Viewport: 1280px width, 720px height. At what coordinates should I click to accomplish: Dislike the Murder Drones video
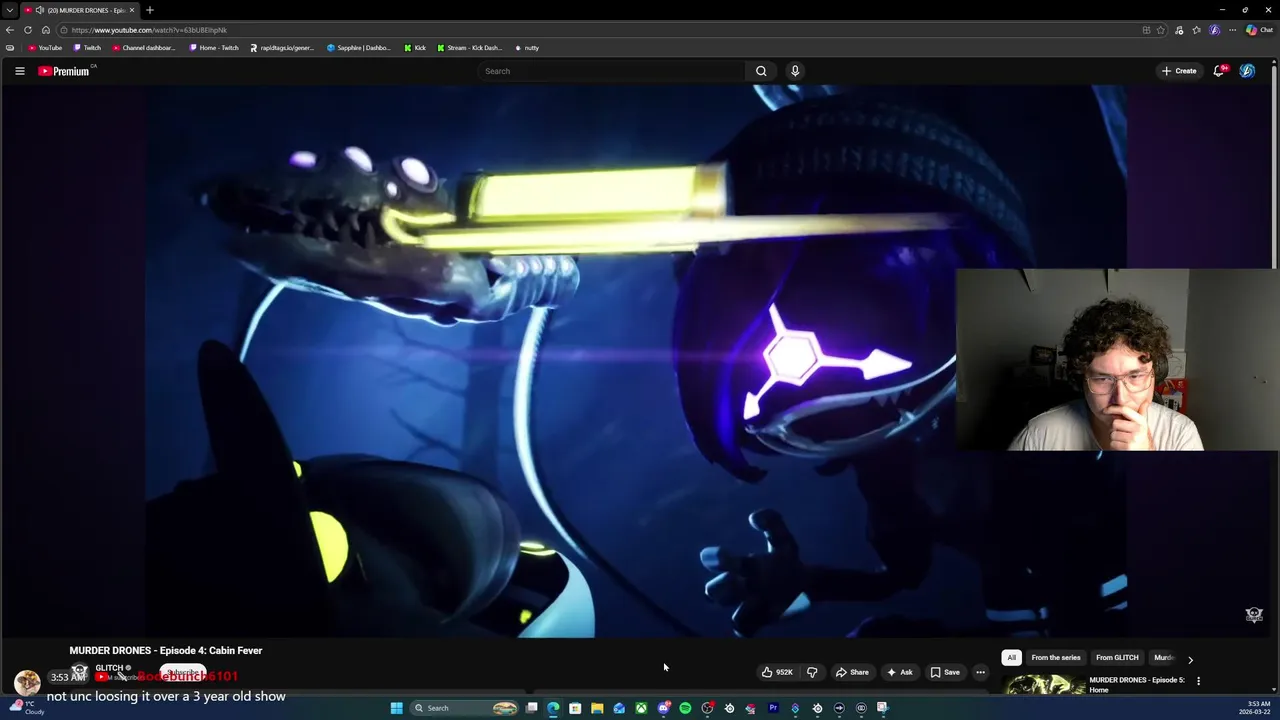pyautogui.click(x=812, y=672)
